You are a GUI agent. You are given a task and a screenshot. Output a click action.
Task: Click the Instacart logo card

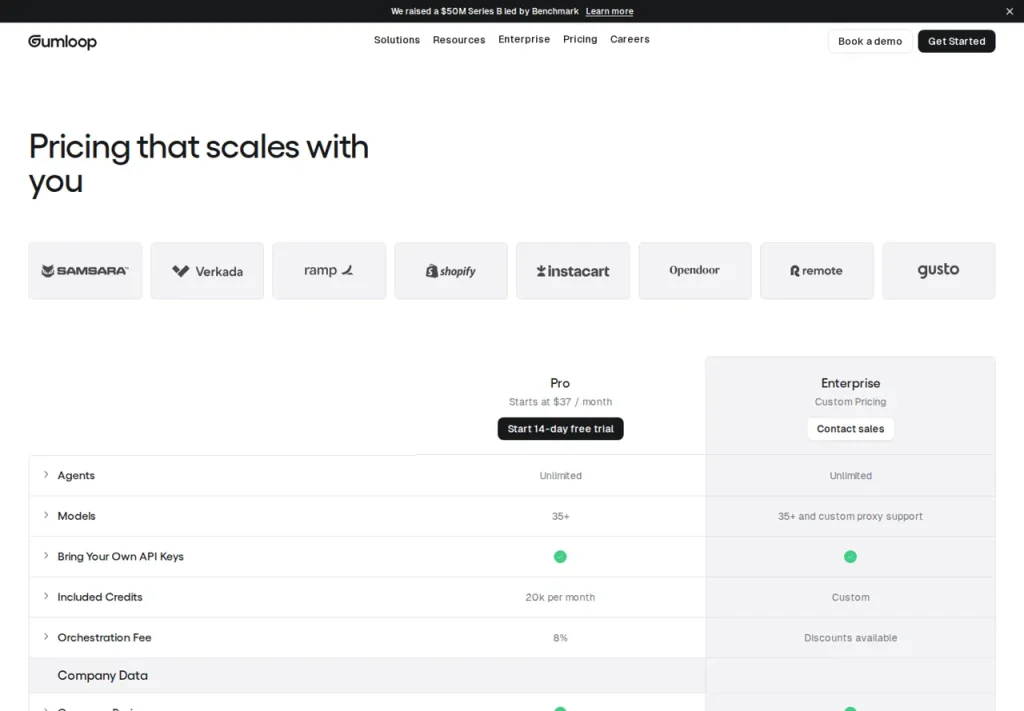[573, 270]
